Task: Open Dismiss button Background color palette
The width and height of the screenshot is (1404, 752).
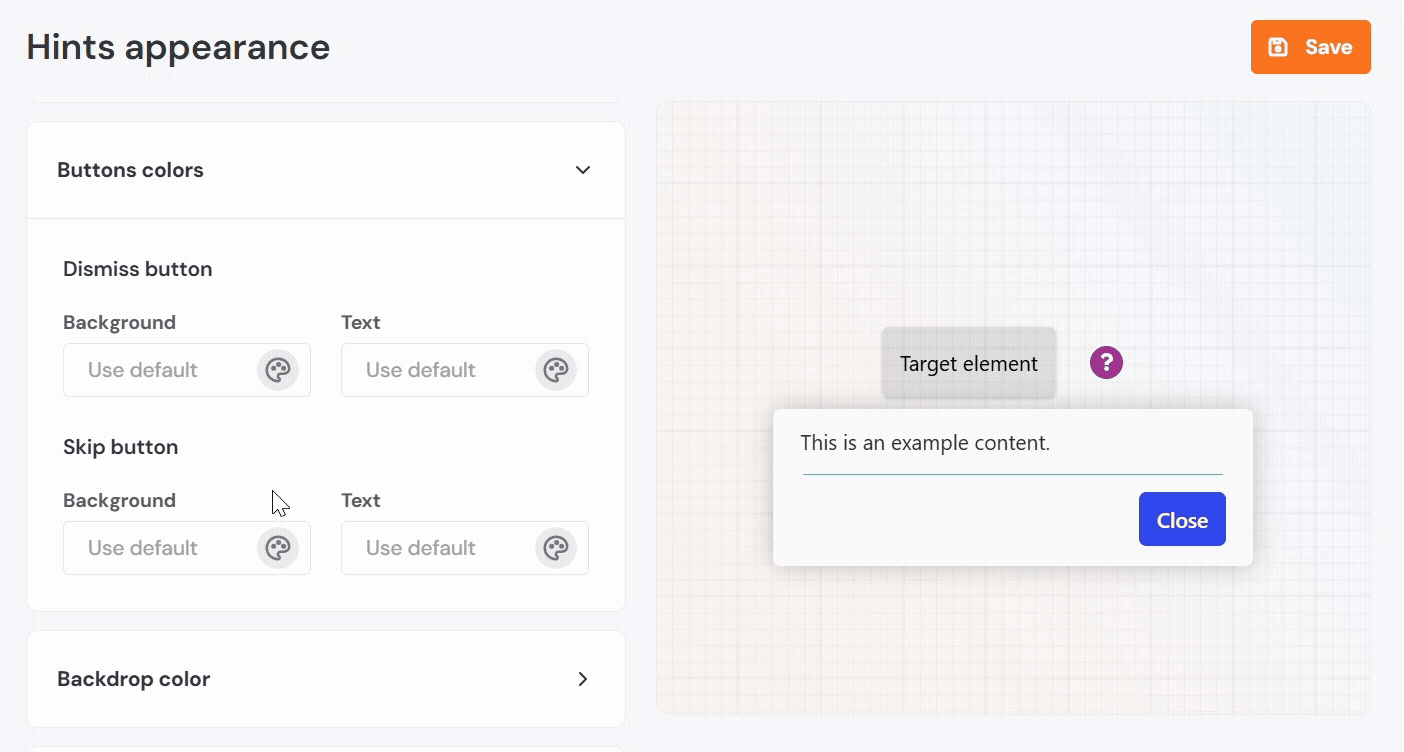Action: 278,370
